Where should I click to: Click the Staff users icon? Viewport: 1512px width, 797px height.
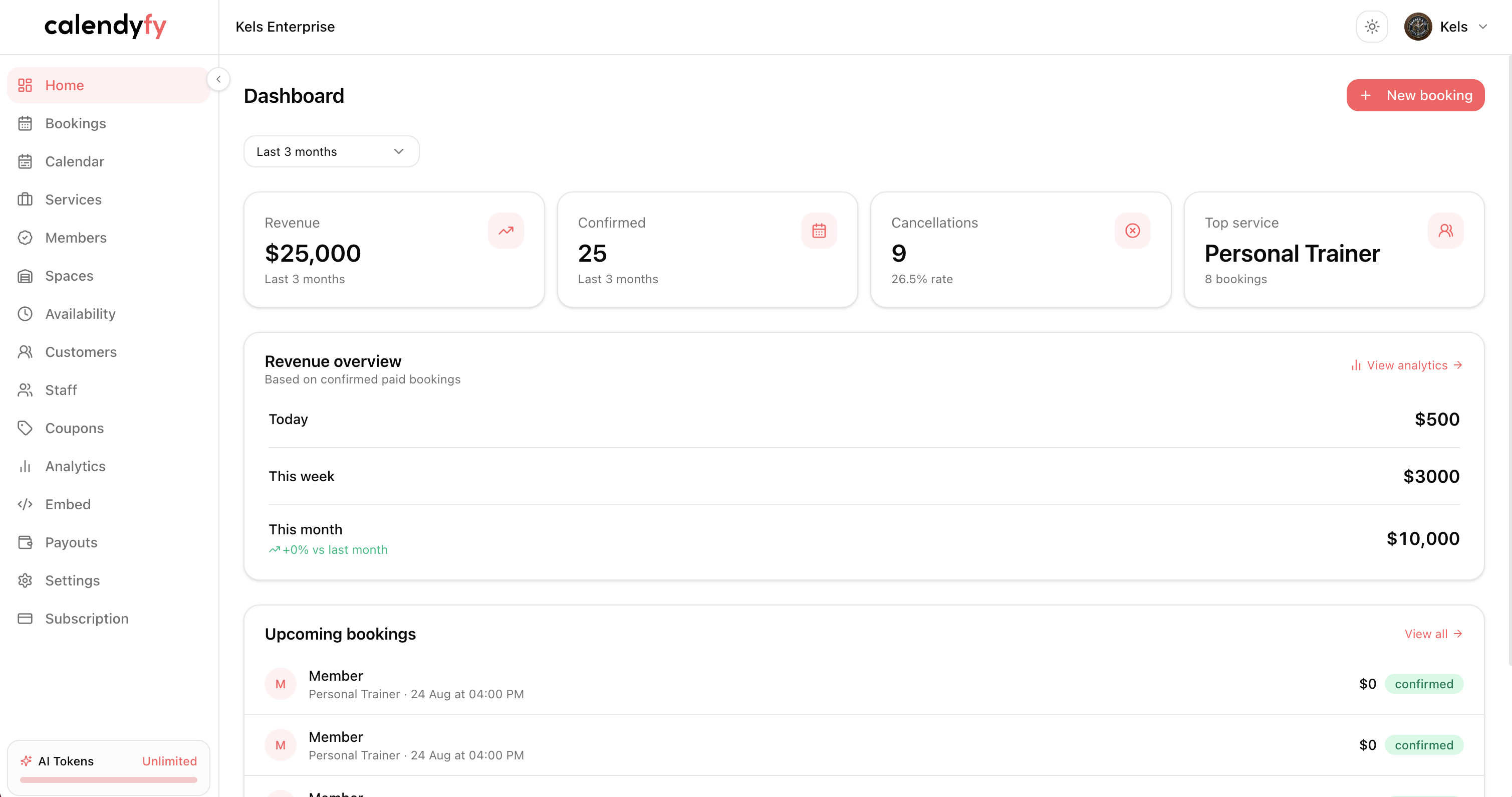[25, 390]
